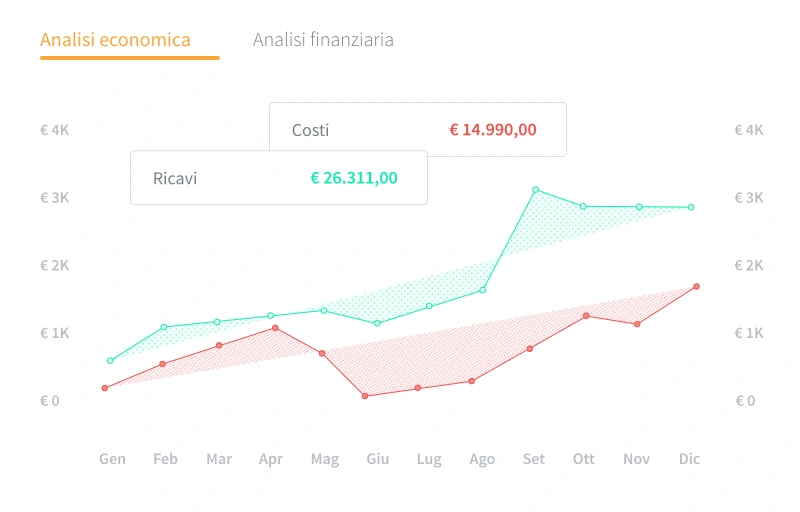
Task: Select the last green data point for Dic
Action: (x=691, y=207)
